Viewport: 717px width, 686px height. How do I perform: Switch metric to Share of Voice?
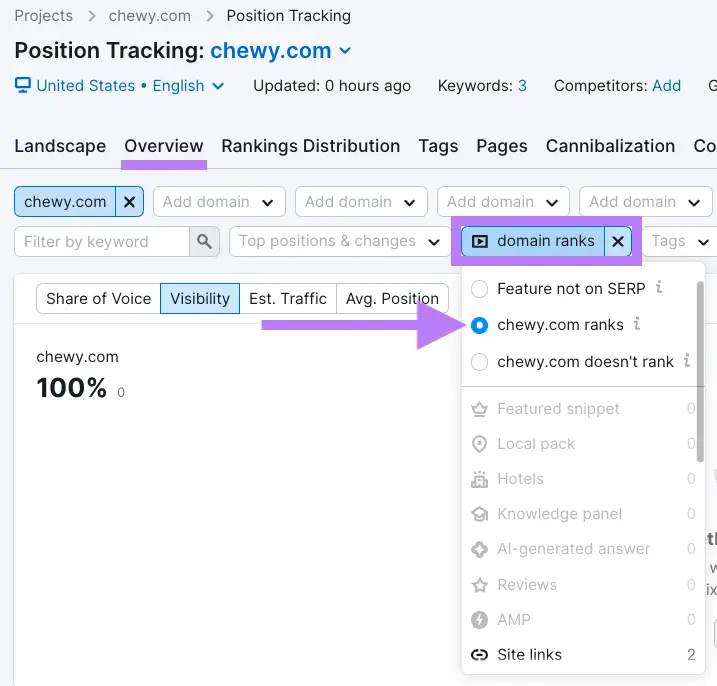(98, 299)
